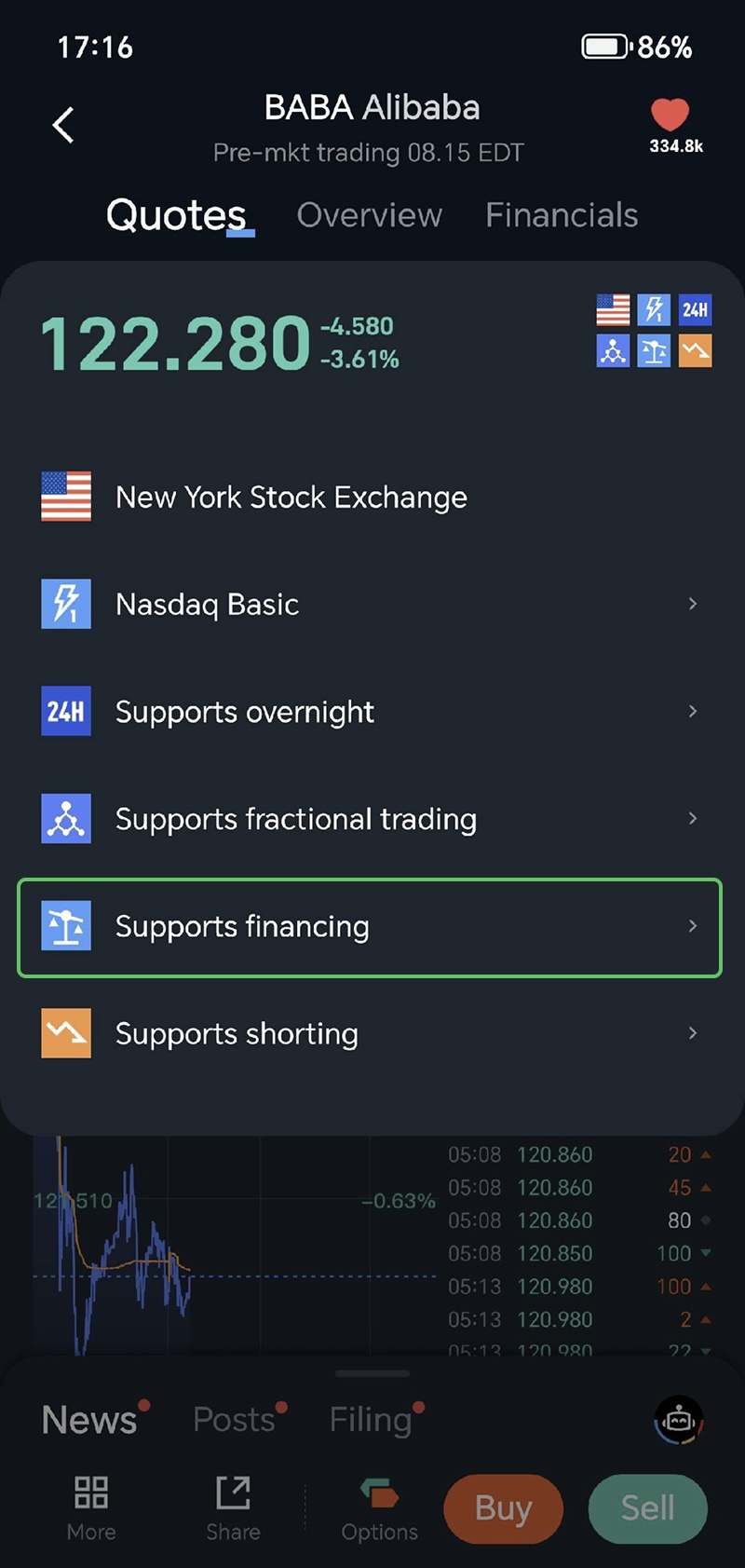Tap the Share icon

point(233,1493)
